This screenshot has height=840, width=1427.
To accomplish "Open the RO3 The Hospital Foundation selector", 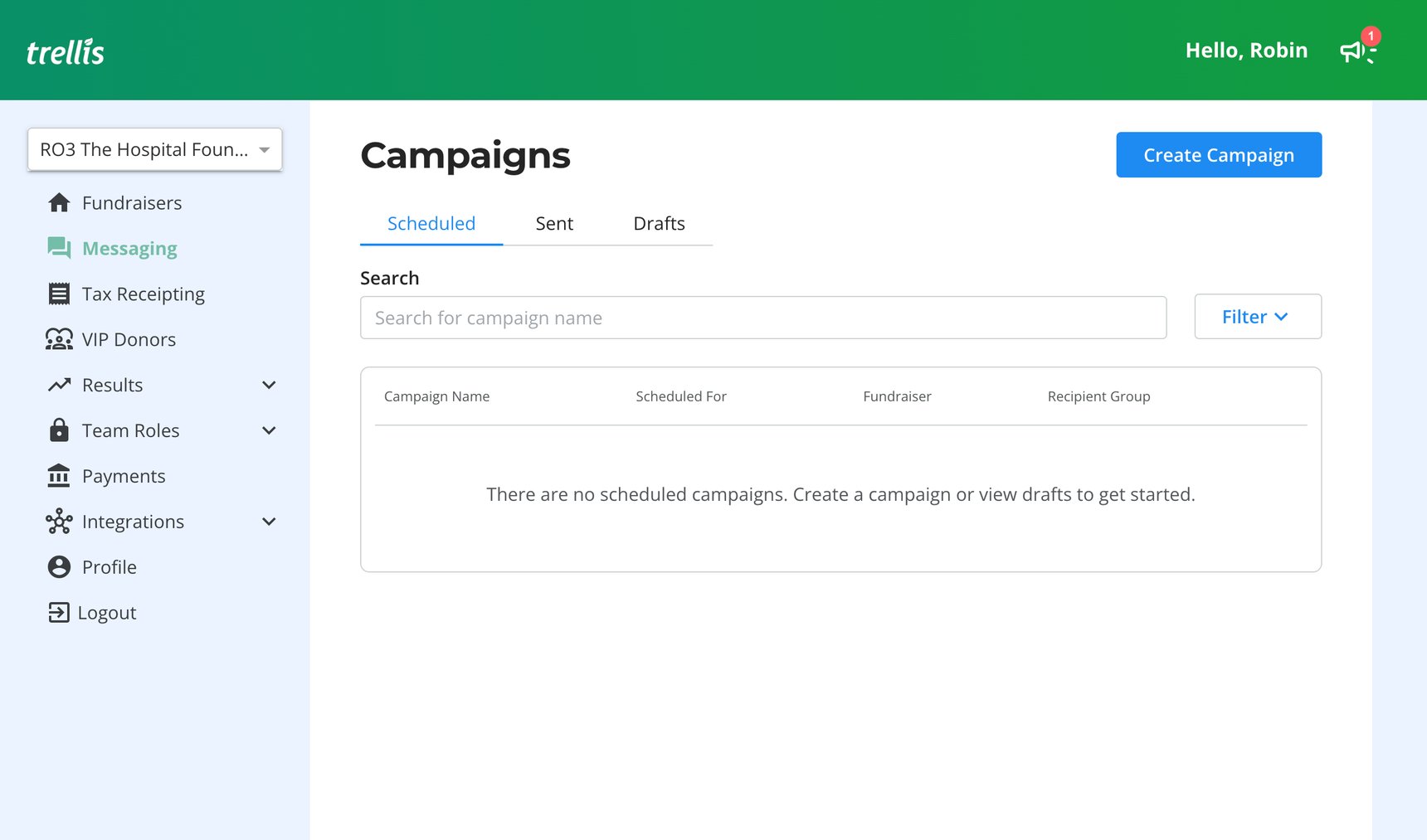I will pyautogui.click(x=154, y=149).
